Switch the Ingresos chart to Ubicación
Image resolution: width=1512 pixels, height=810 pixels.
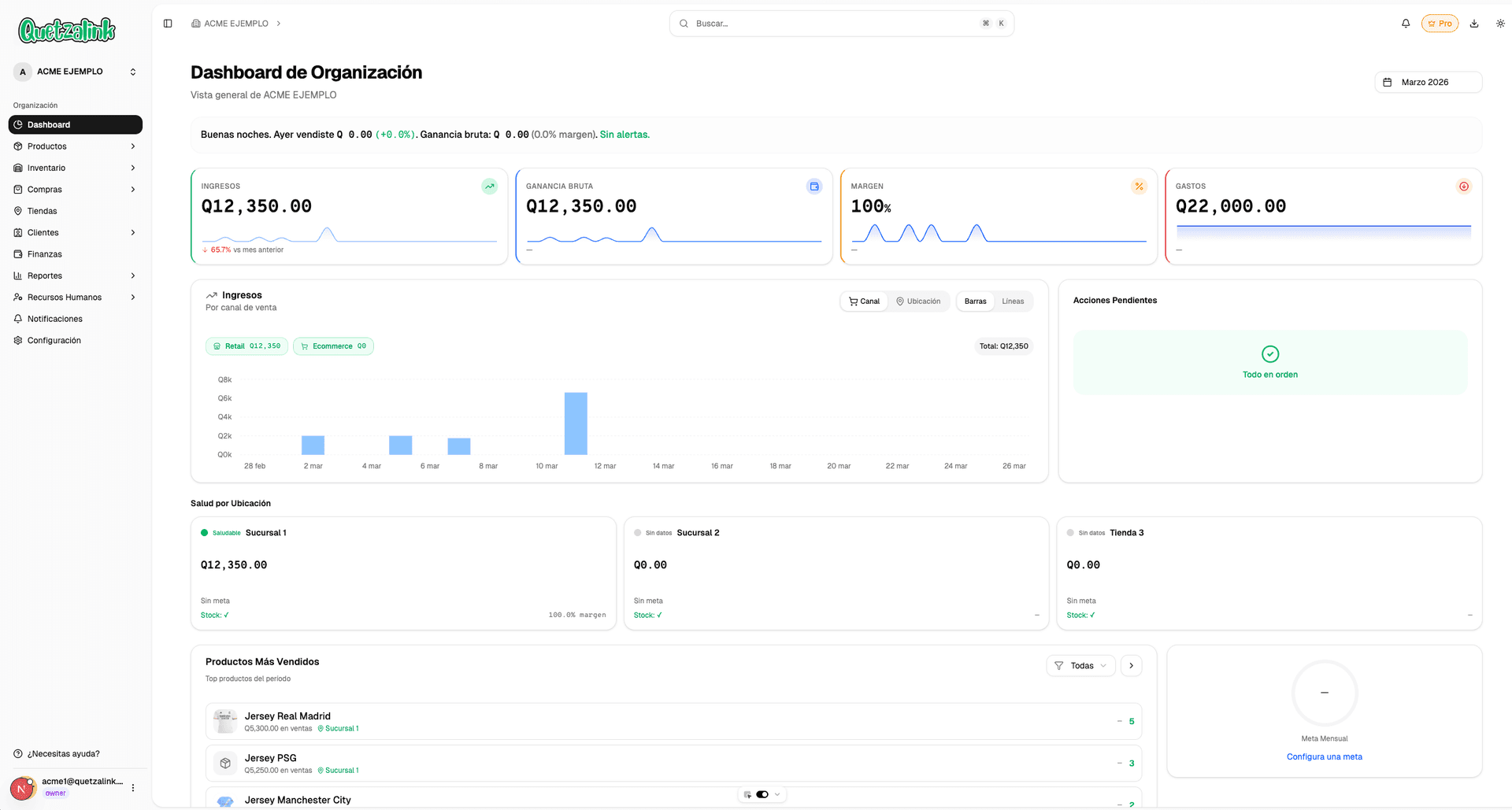click(x=919, y=301)
